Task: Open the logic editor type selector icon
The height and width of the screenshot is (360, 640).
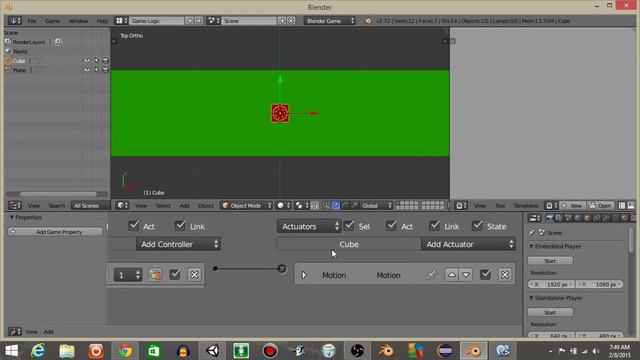Action: 15,331
